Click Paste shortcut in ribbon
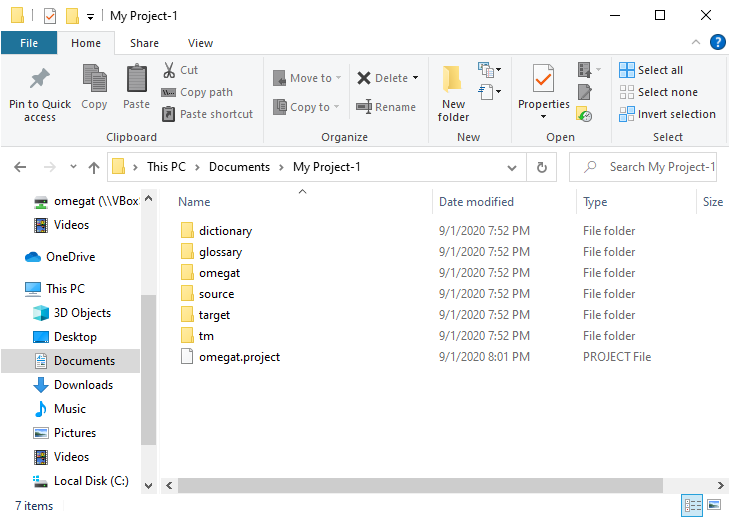The width and height of the screenshot is (730, 518). coord(207,114)
